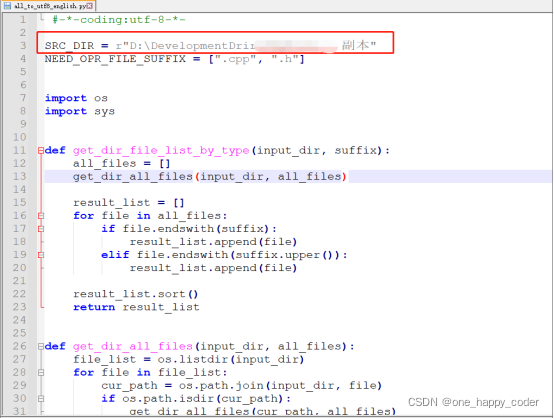Collapse the get_dir_all_files function fold on line 26

pyautogui.click(x=41, y=346)
